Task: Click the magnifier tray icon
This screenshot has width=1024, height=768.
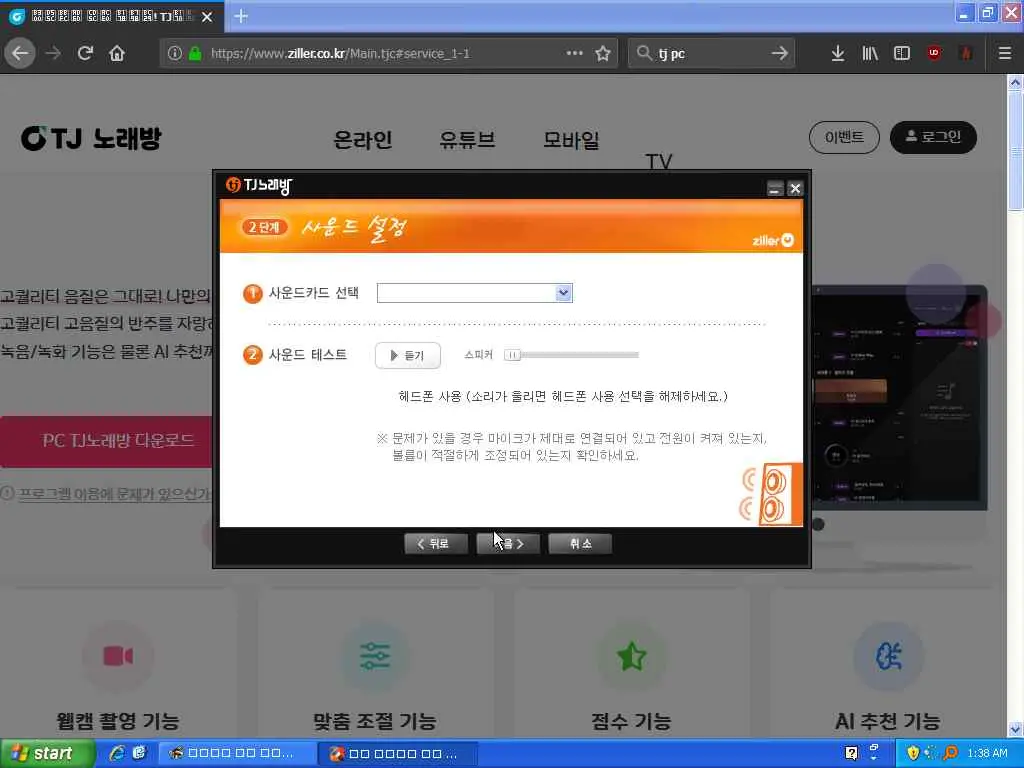Action: (951, 754)
